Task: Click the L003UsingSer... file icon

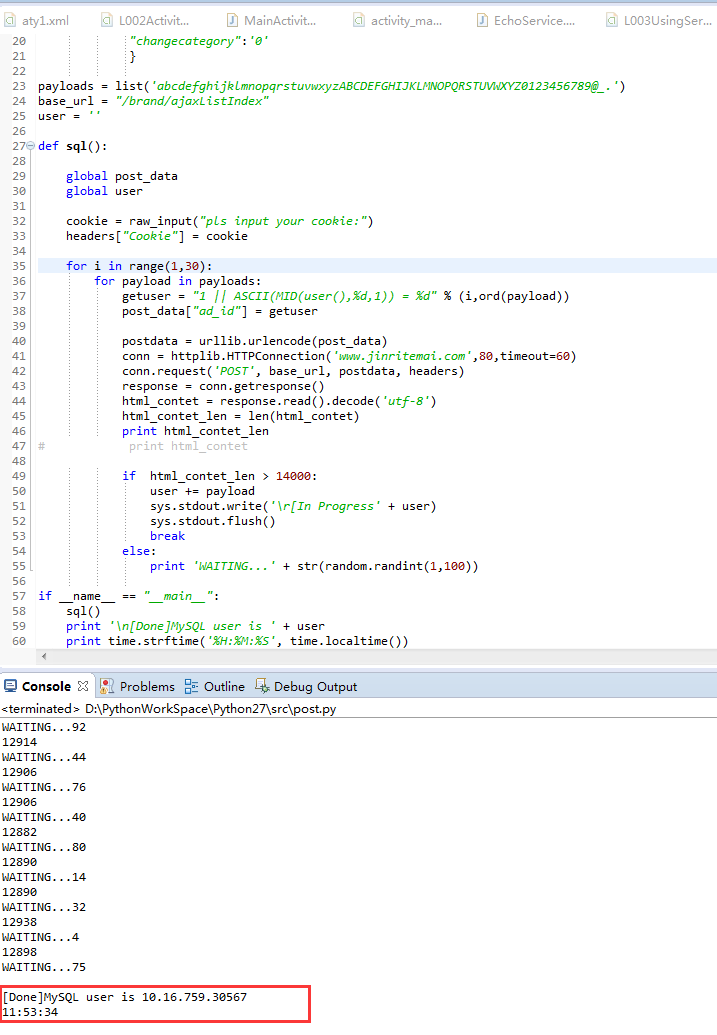Action: [612, 20]
